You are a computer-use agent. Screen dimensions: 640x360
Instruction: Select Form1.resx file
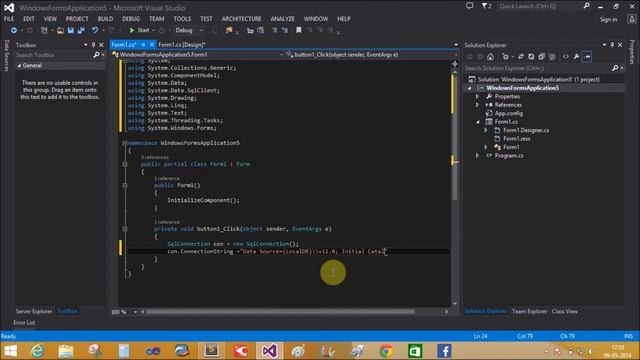point(516,139)
